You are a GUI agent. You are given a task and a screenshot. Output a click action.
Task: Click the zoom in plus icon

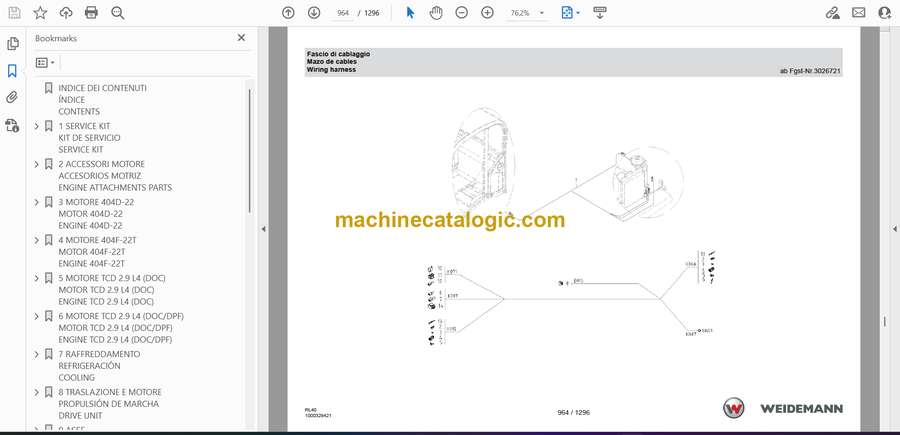coord(487,13)
